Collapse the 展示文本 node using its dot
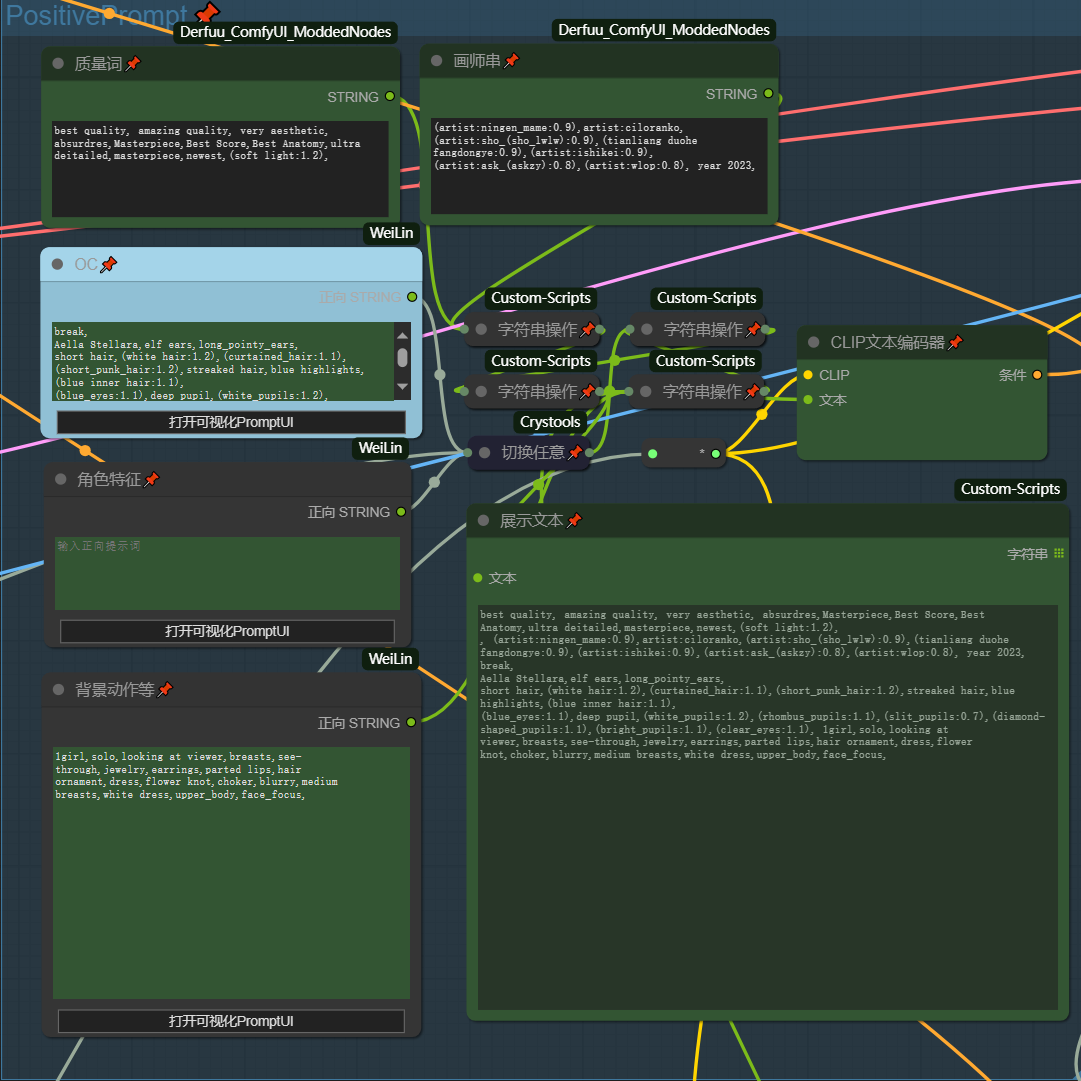 click(x=483, y=521)
